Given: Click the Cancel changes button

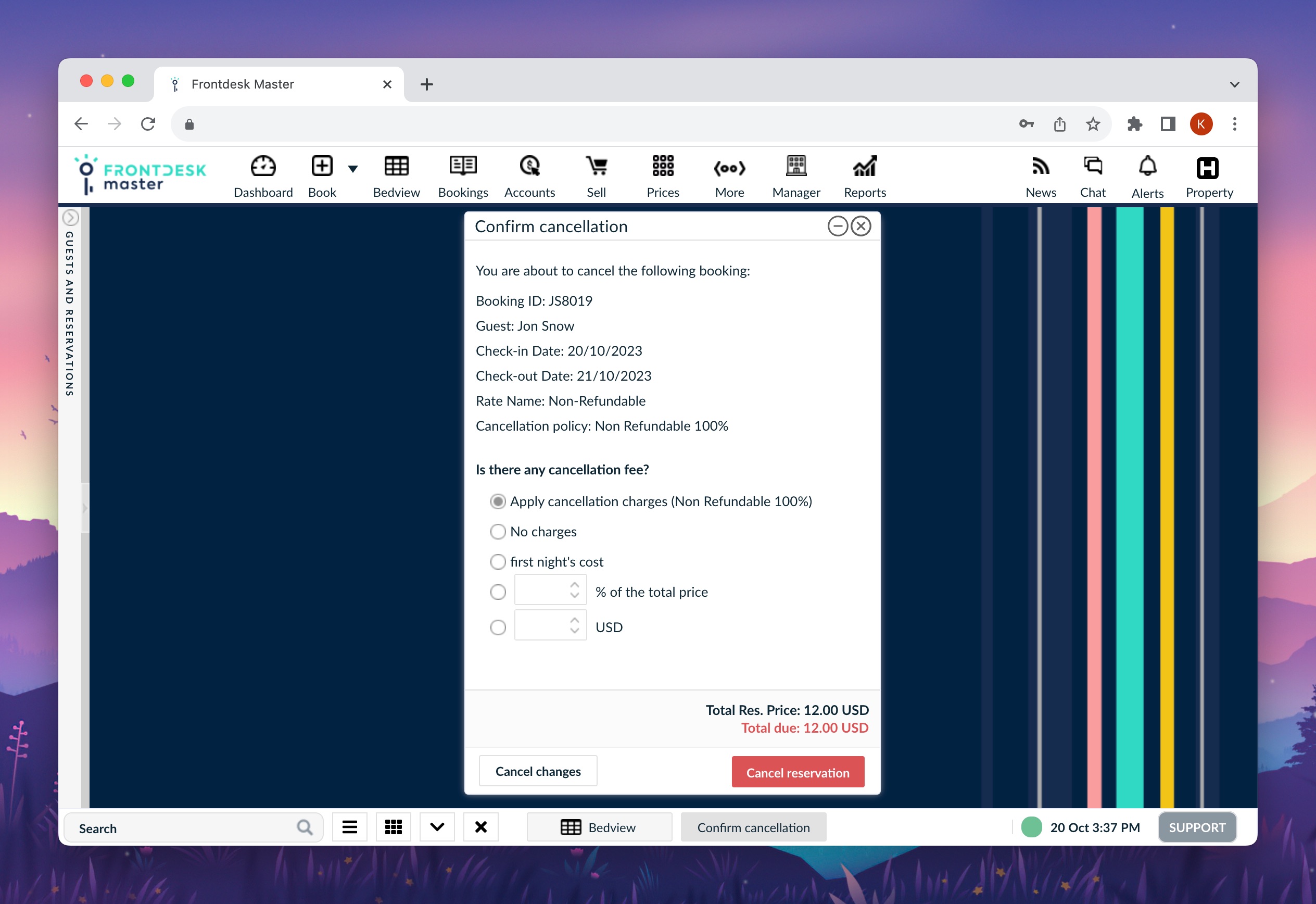Looking at the screenshot, I should click(x=538, y=771).
